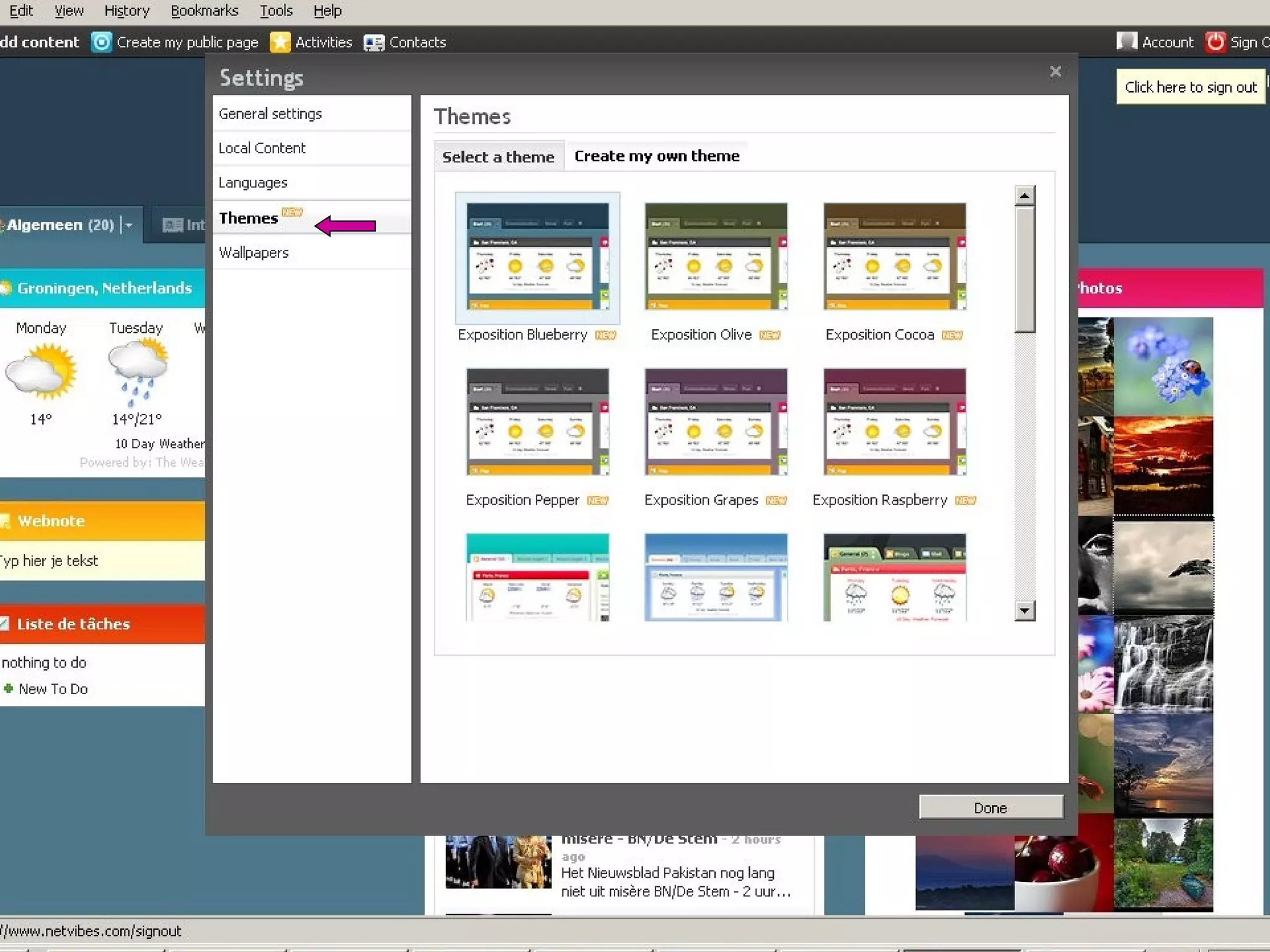1270x952 pixels.
Task: Open the Languages settings section
Action: tap(253, 183)
